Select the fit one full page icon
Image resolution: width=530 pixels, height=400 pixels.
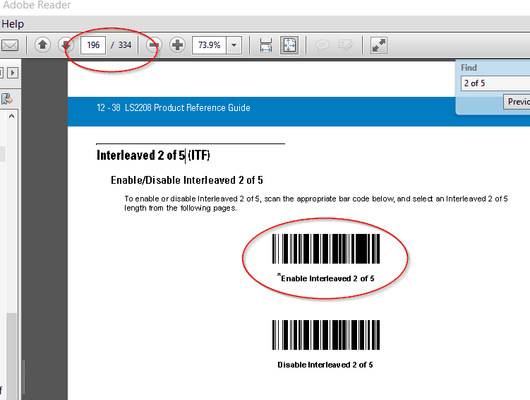[289, 45]
